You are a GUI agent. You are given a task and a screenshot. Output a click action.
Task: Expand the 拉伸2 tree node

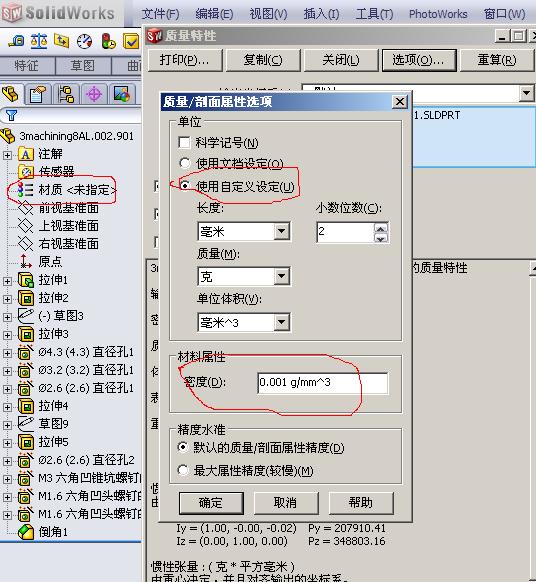[x=7, y=298]
